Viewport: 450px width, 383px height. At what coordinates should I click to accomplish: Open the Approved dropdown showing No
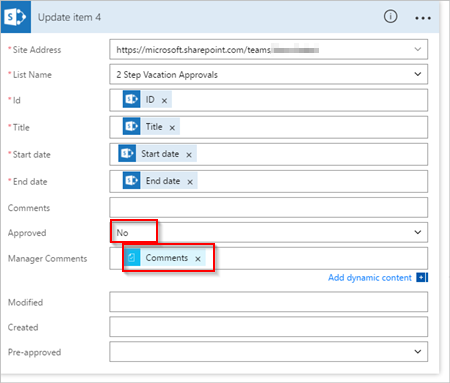coord(268,232)
